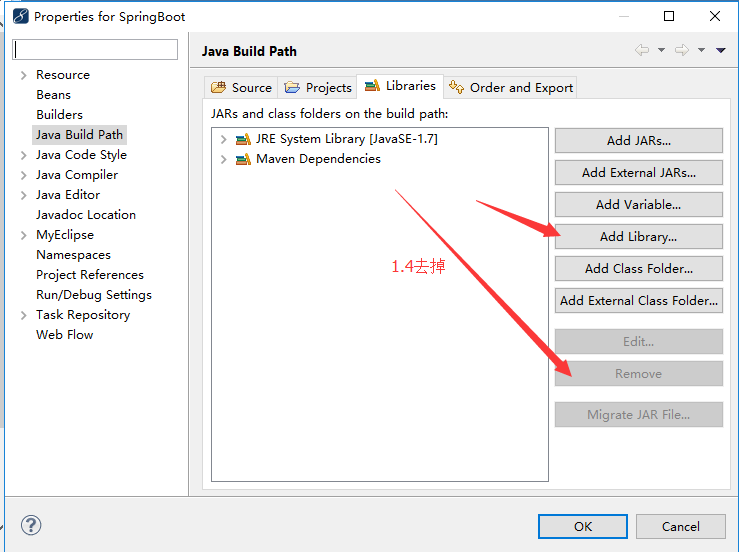The width and height of the screenshot is (739, 552).
Task: Expand the JRE System Library node
Action: pos(223,140)
